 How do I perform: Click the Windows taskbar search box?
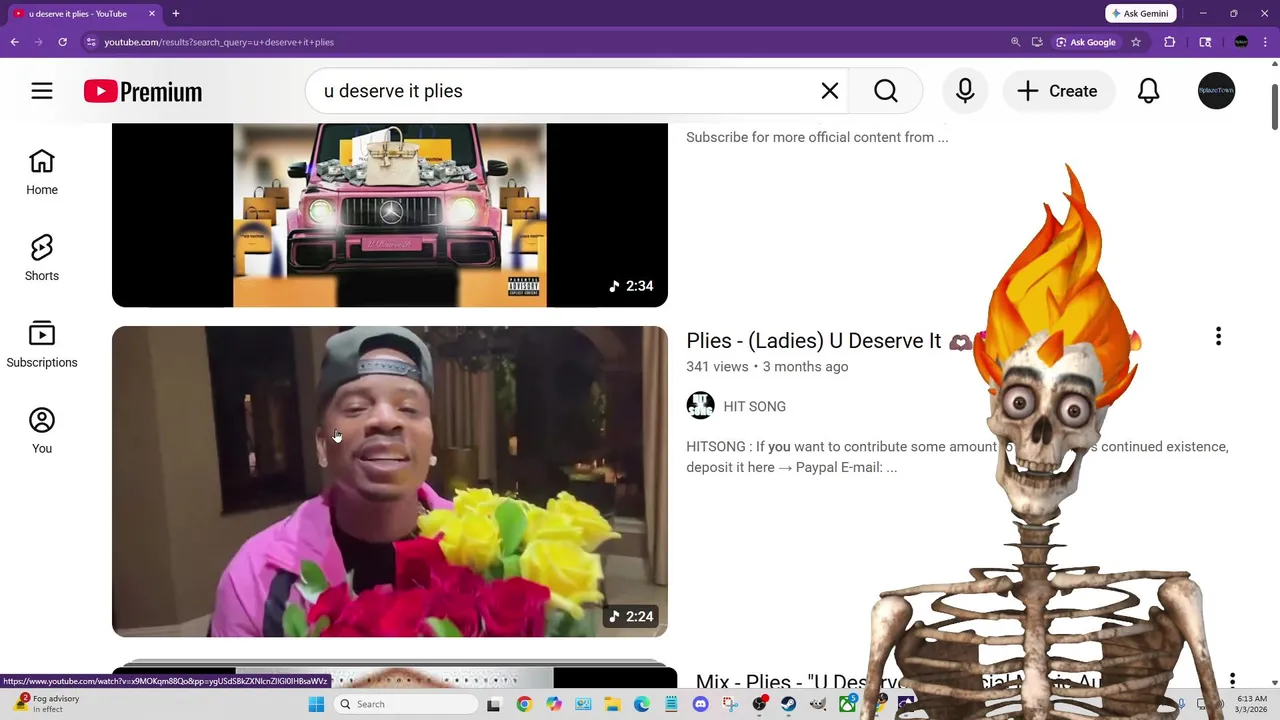[405, 704]
